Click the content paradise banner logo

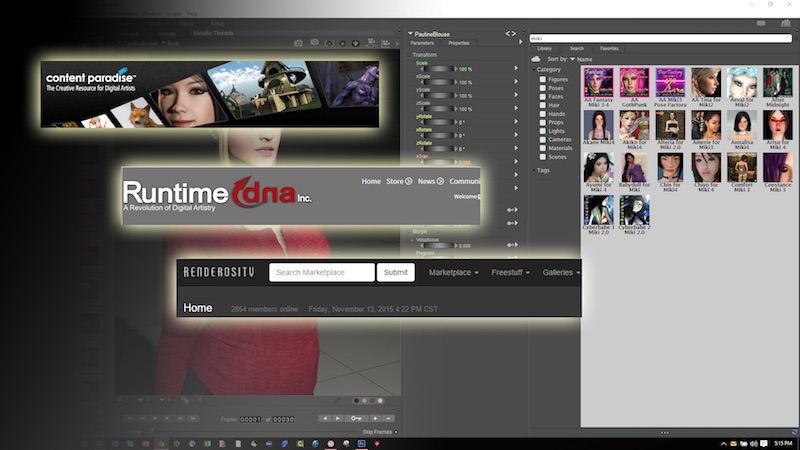pos(91,81)
